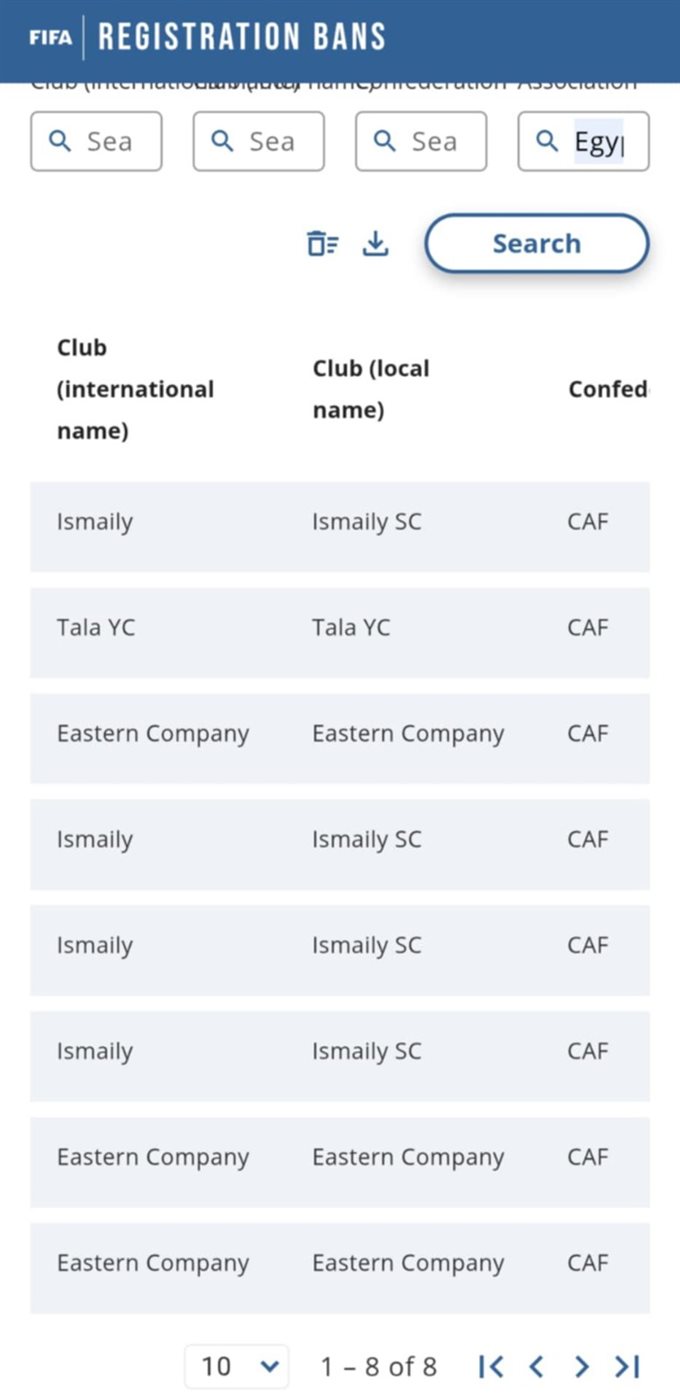Go to the next results page
This screenshot has height=1400, width=680.
click(x=581, y=1366)
